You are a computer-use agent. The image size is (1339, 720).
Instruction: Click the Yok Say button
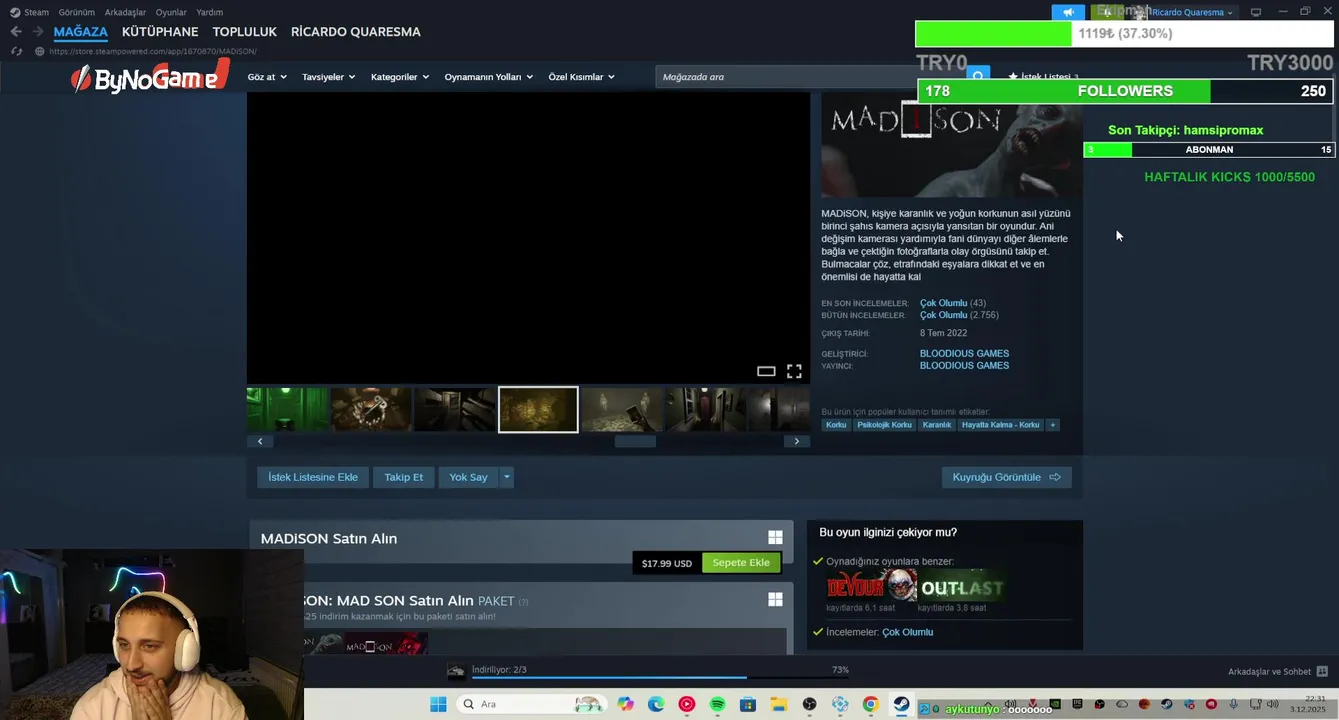[468, 477]
